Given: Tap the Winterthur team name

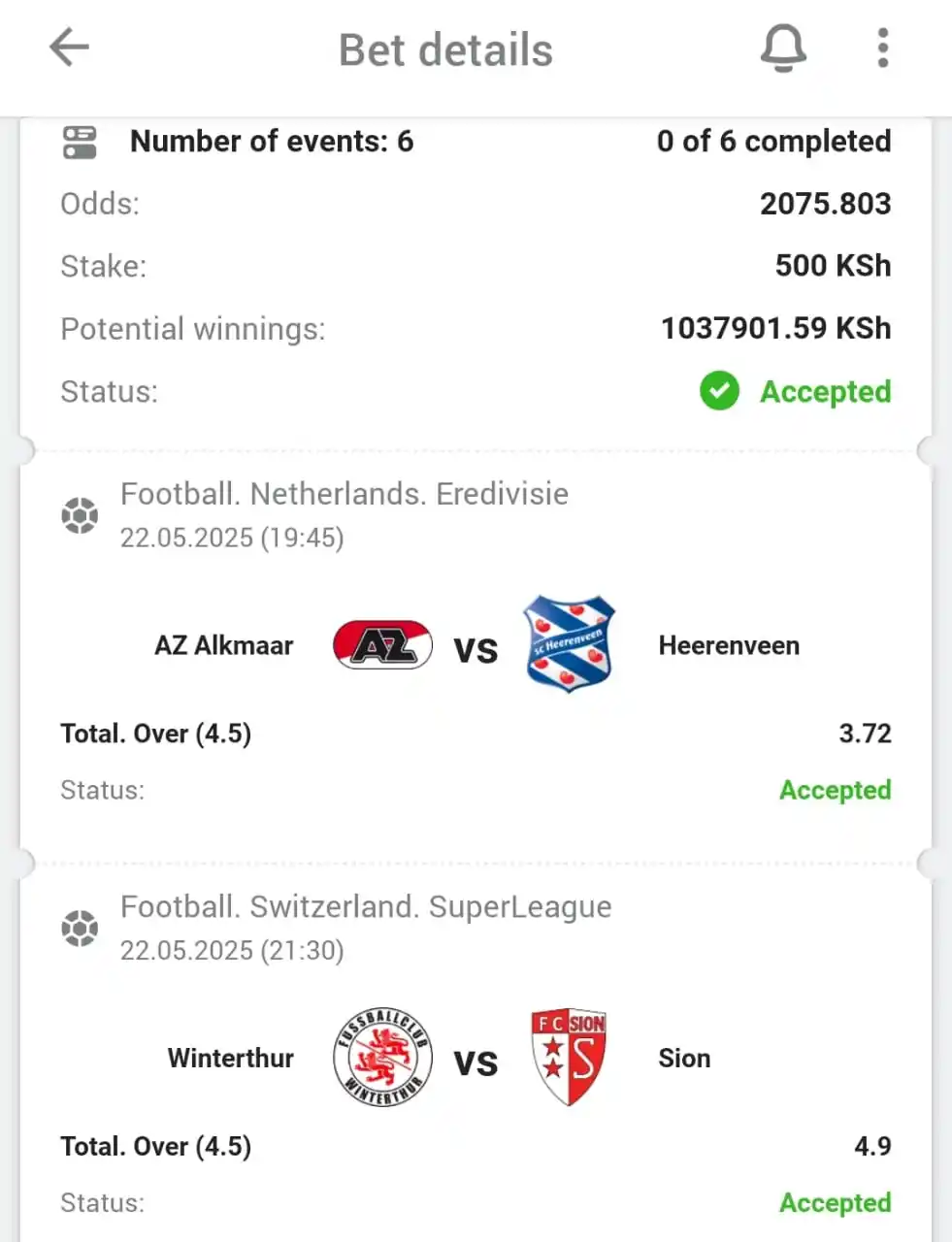Looking at the screenshot, I should pos(231,1058).
